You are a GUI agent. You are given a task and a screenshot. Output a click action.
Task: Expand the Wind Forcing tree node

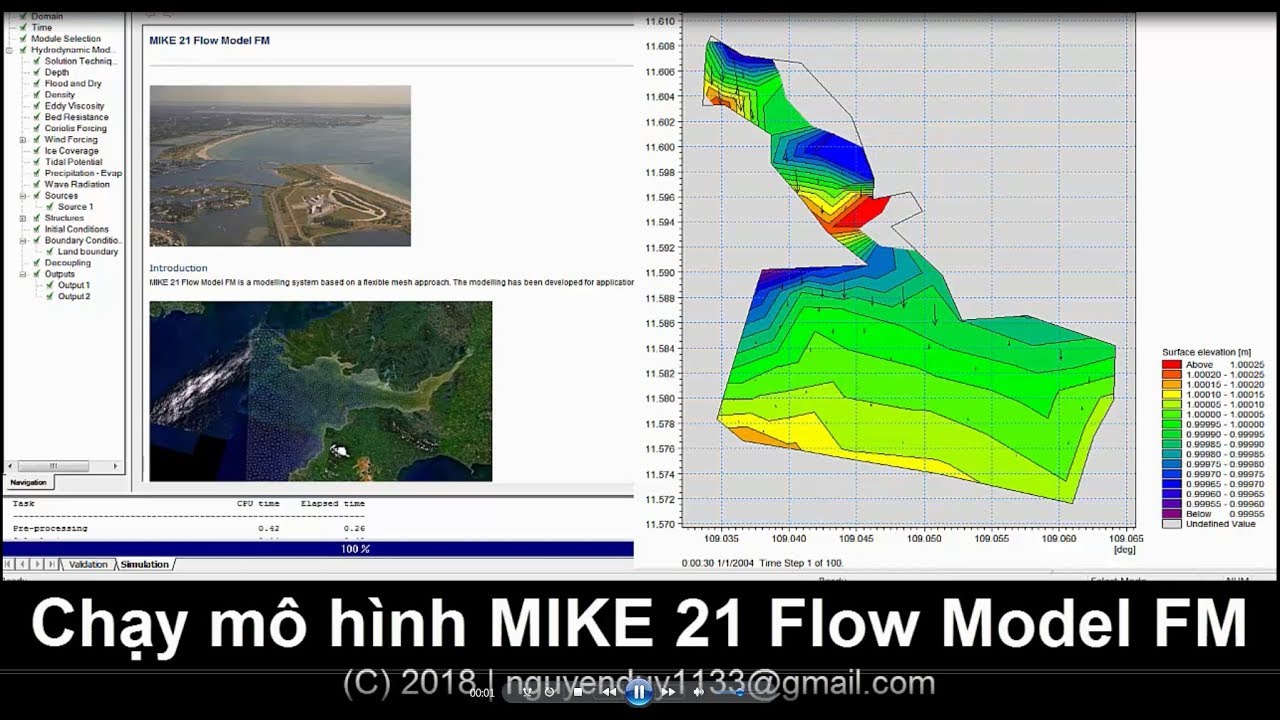pyautogui.click(x=22, y=140)
